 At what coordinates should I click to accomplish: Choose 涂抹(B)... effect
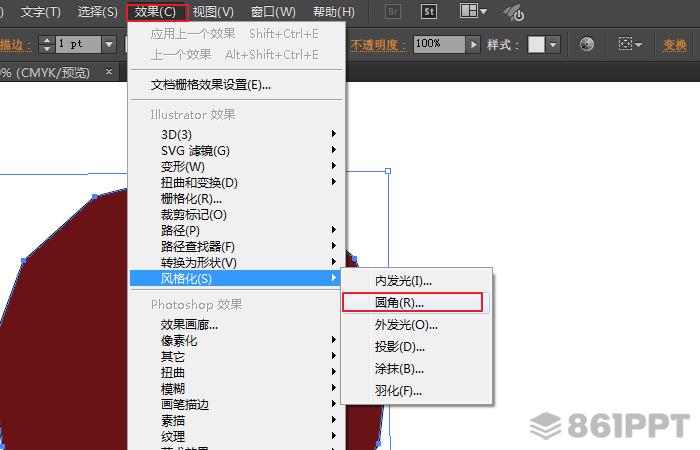[x=417, y=369]
